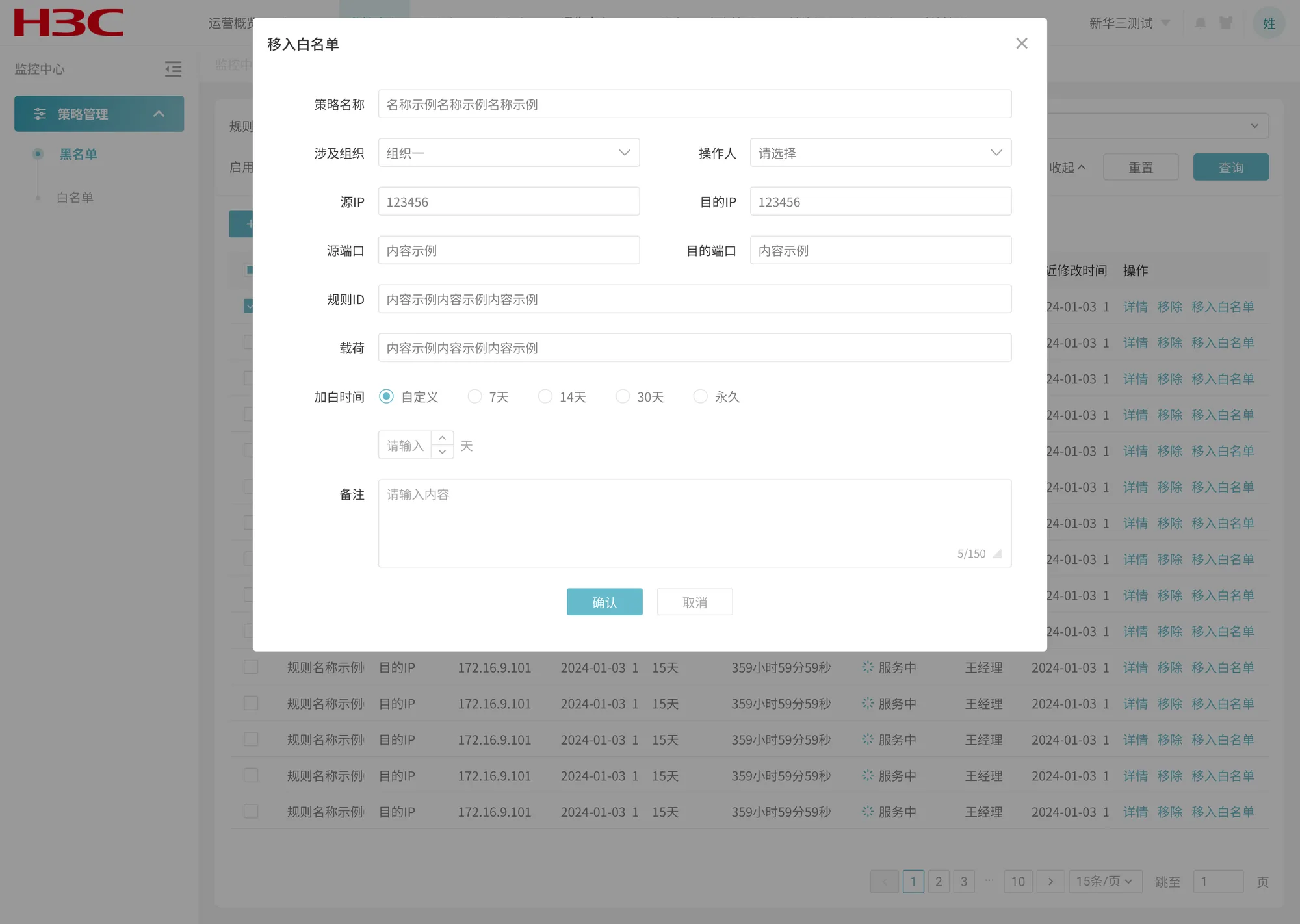Open the 操作人 dropdown
The image size is (1300, 924).
click(x=881, y=153)
